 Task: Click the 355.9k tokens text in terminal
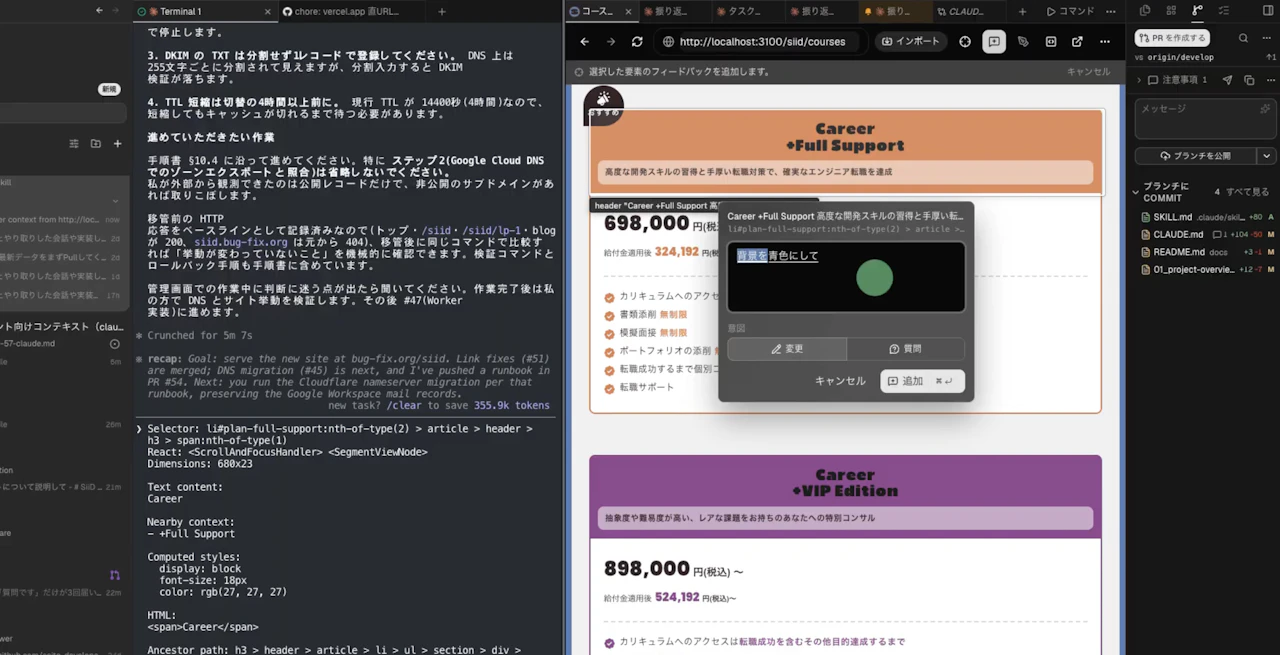pos(512,406)
